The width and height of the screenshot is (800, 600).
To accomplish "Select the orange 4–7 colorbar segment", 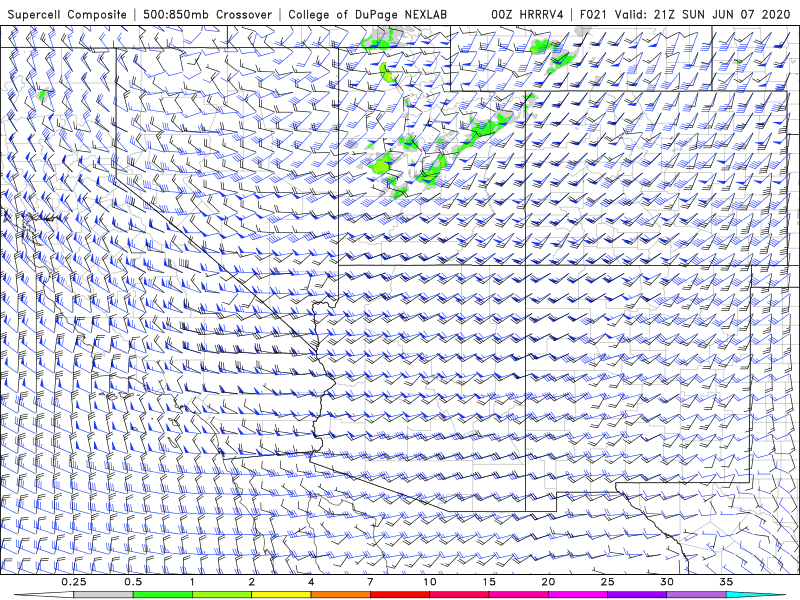I will point(340,595).
